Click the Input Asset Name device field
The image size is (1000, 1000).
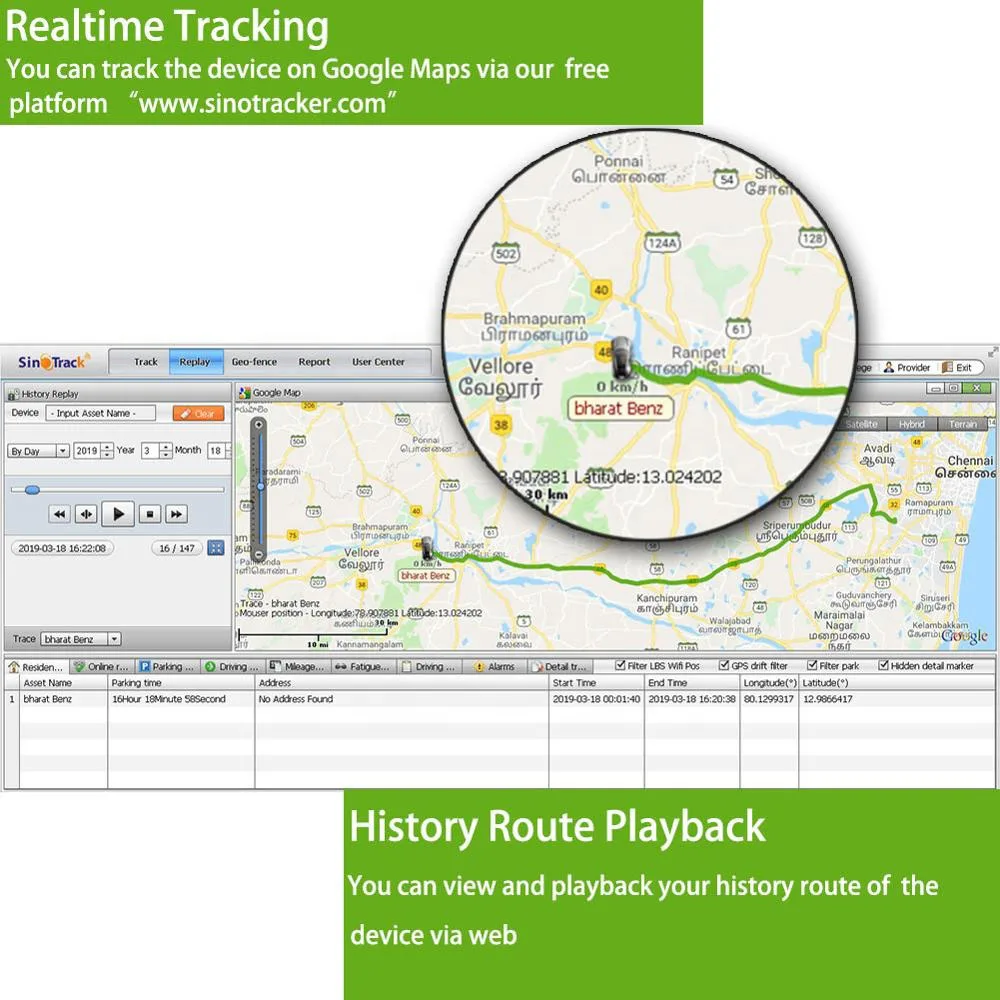101,413
